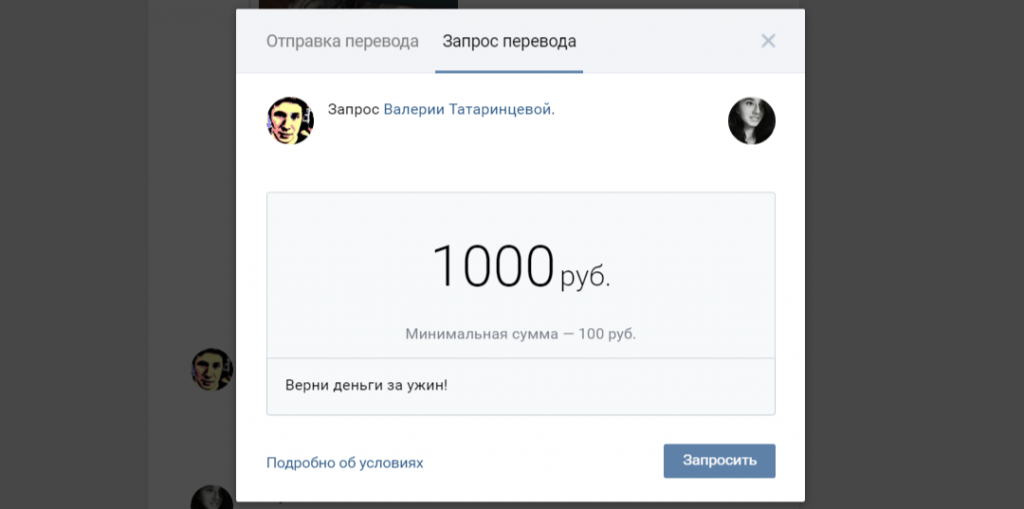
Task: Click the word Запрос before the name
Action: coord(353,109)
